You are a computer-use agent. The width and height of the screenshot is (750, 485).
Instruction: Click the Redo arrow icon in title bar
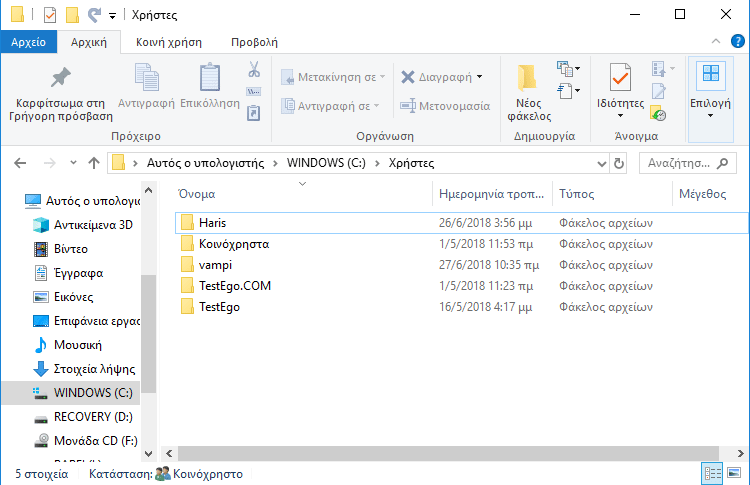coord(94,15)
